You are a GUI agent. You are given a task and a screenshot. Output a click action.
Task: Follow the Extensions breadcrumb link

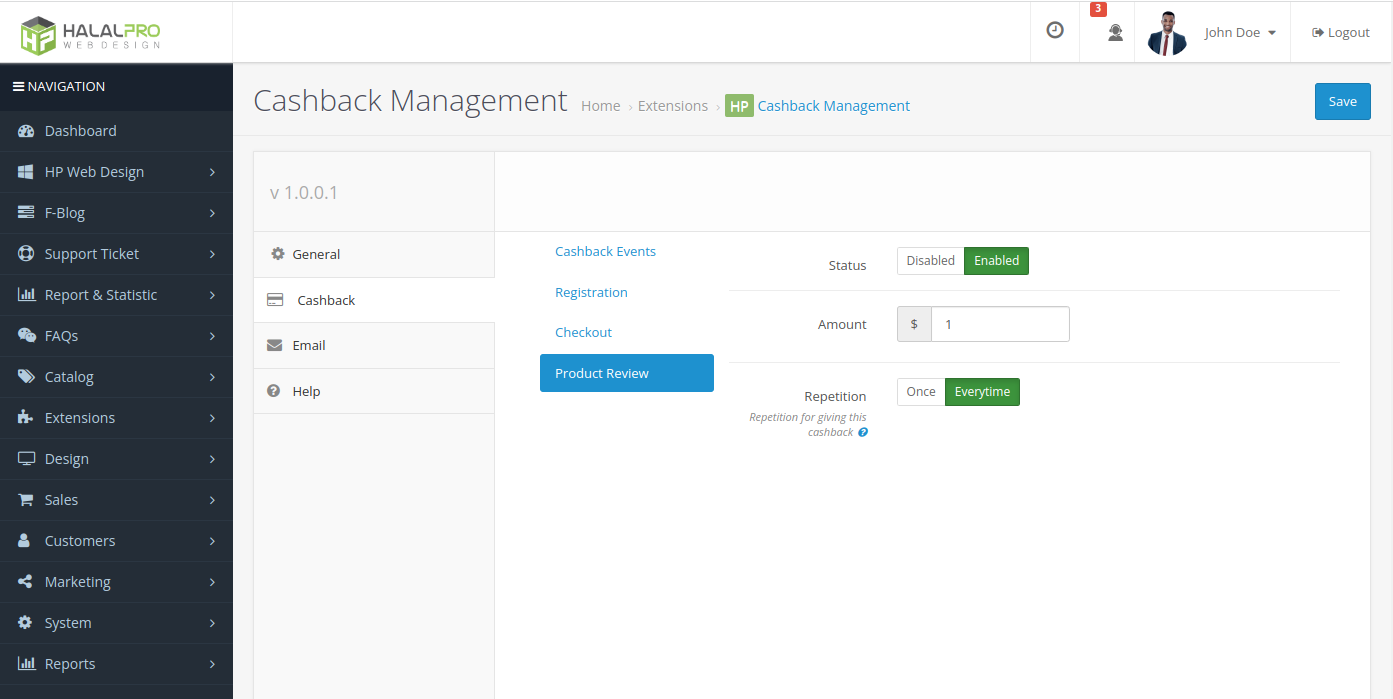point(672,105)
